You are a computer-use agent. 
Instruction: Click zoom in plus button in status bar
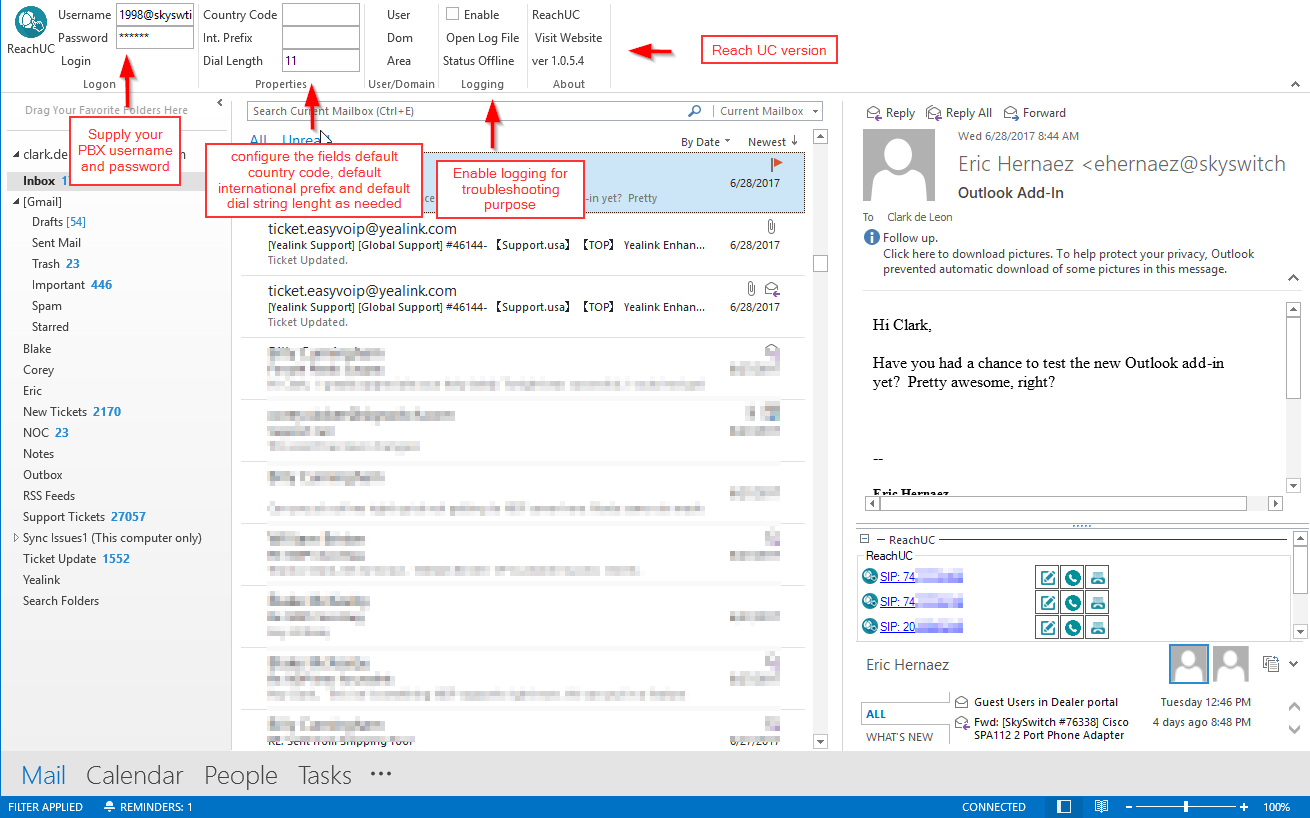click(1244, 807)
